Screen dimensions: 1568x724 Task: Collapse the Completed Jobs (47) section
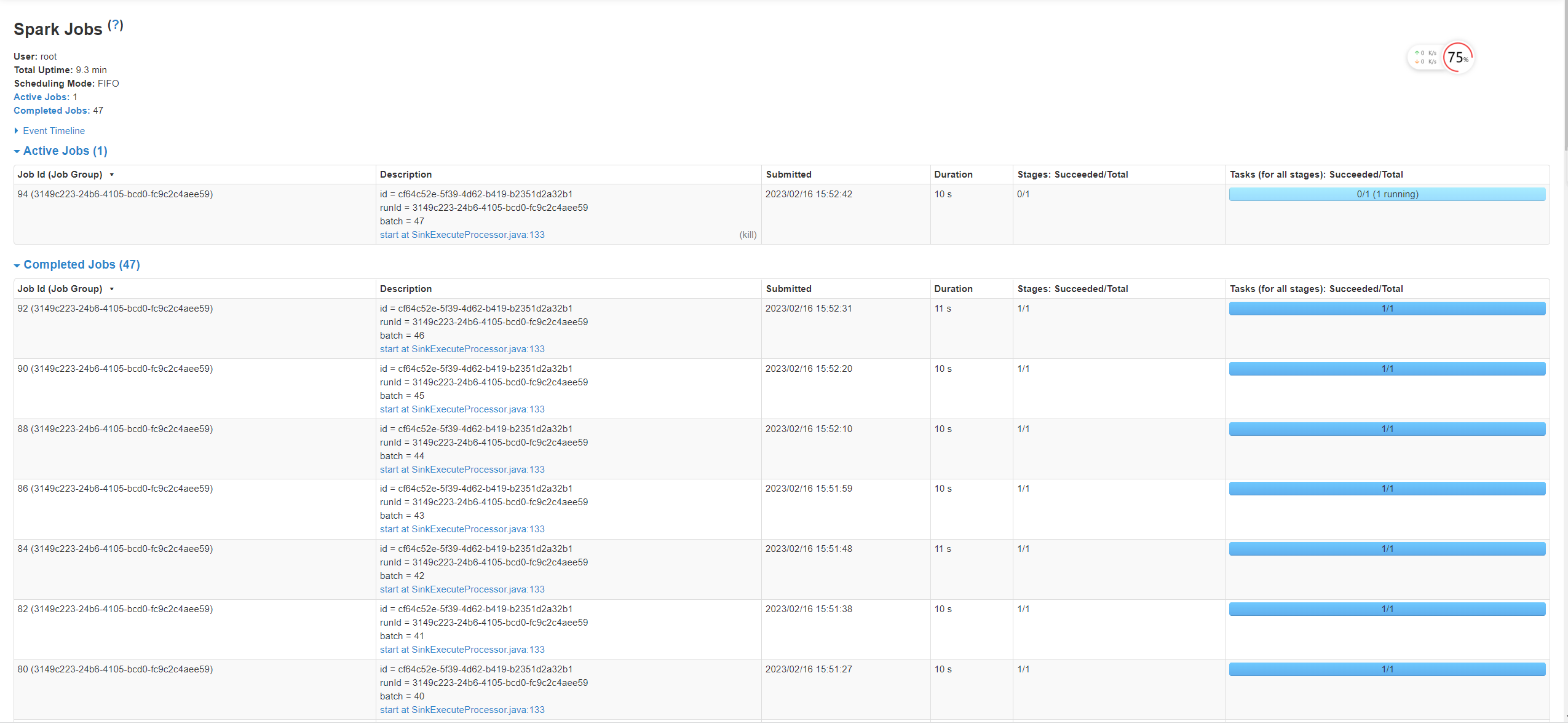(81, 265)
